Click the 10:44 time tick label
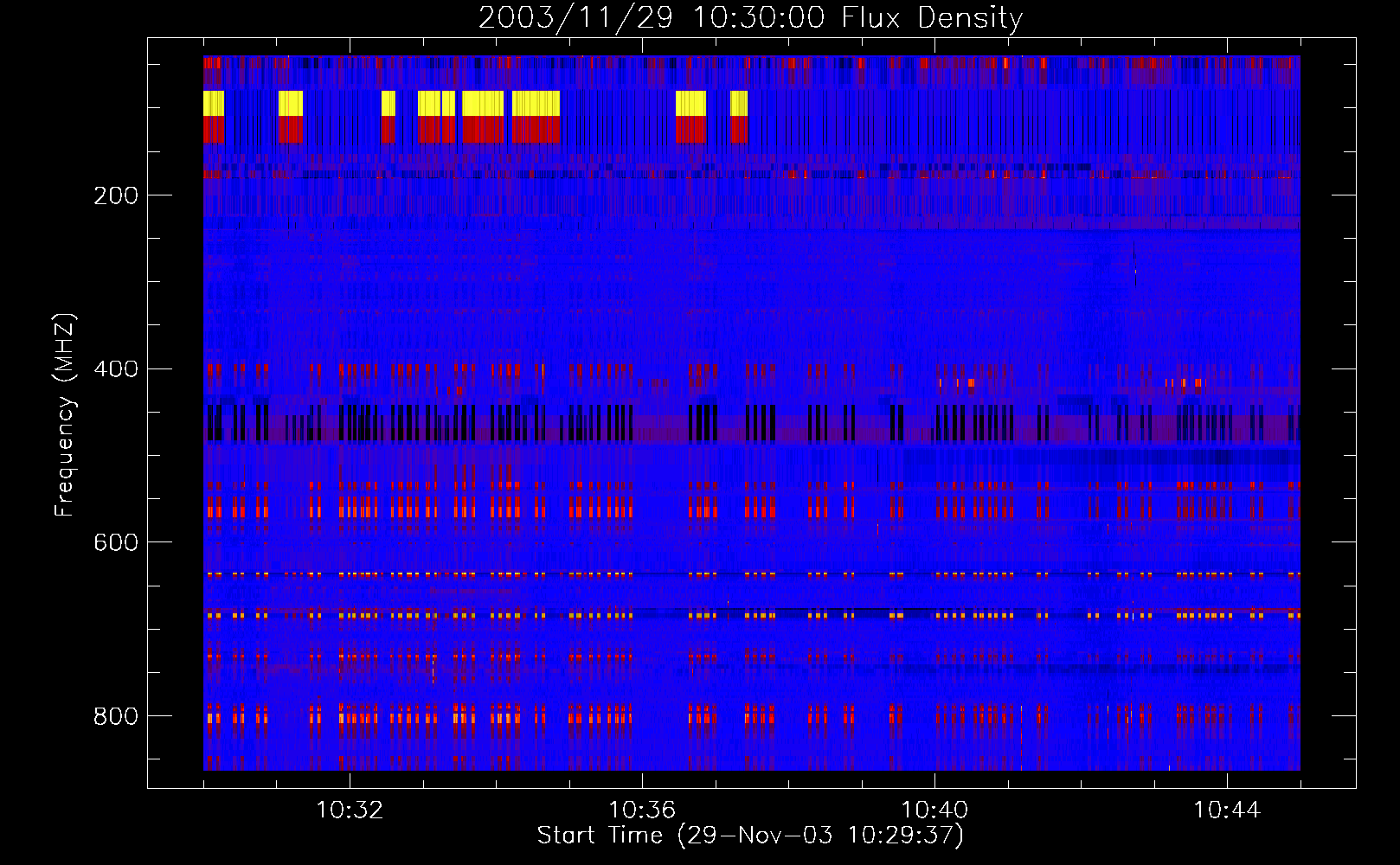This screenshot has height=865, width=1400. 1227,811
